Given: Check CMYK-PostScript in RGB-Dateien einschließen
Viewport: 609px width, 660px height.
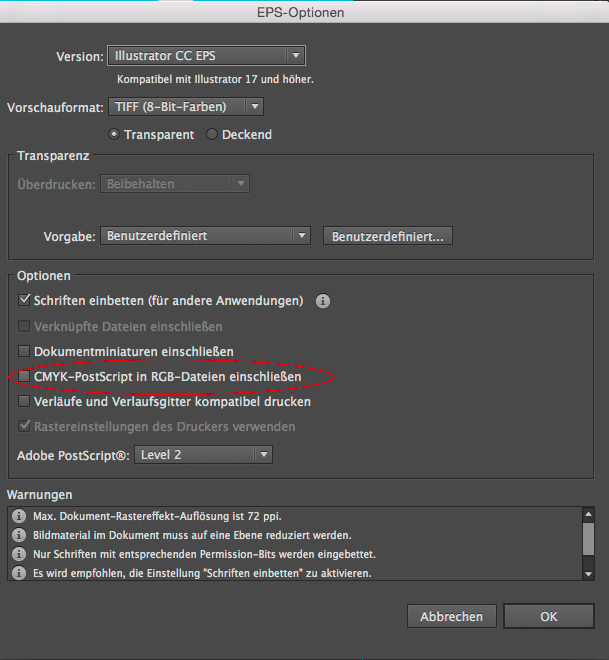Looking at the screenshot, I should point(25,377).
